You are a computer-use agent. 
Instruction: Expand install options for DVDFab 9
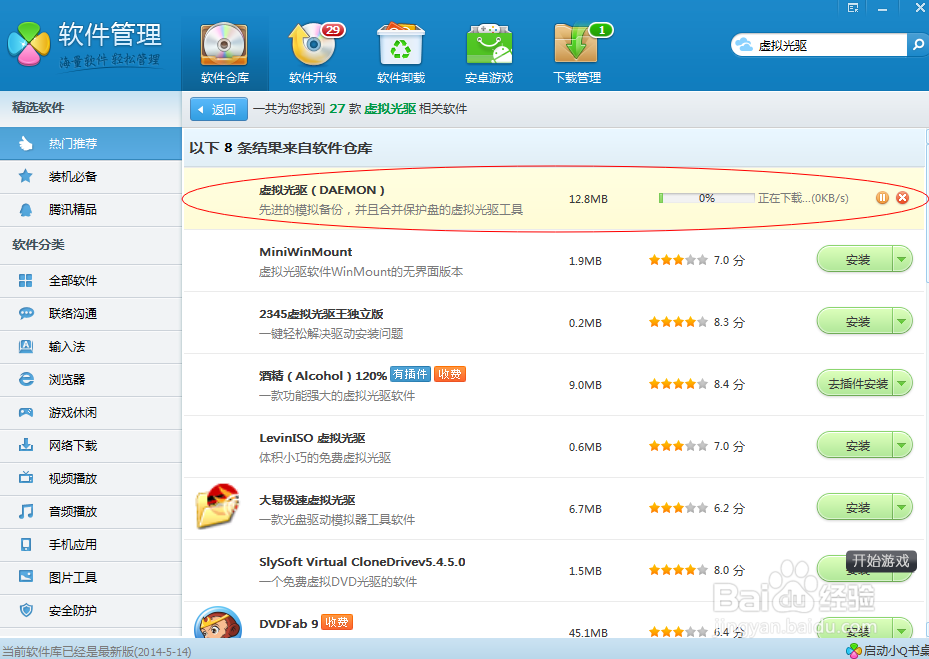902,629
